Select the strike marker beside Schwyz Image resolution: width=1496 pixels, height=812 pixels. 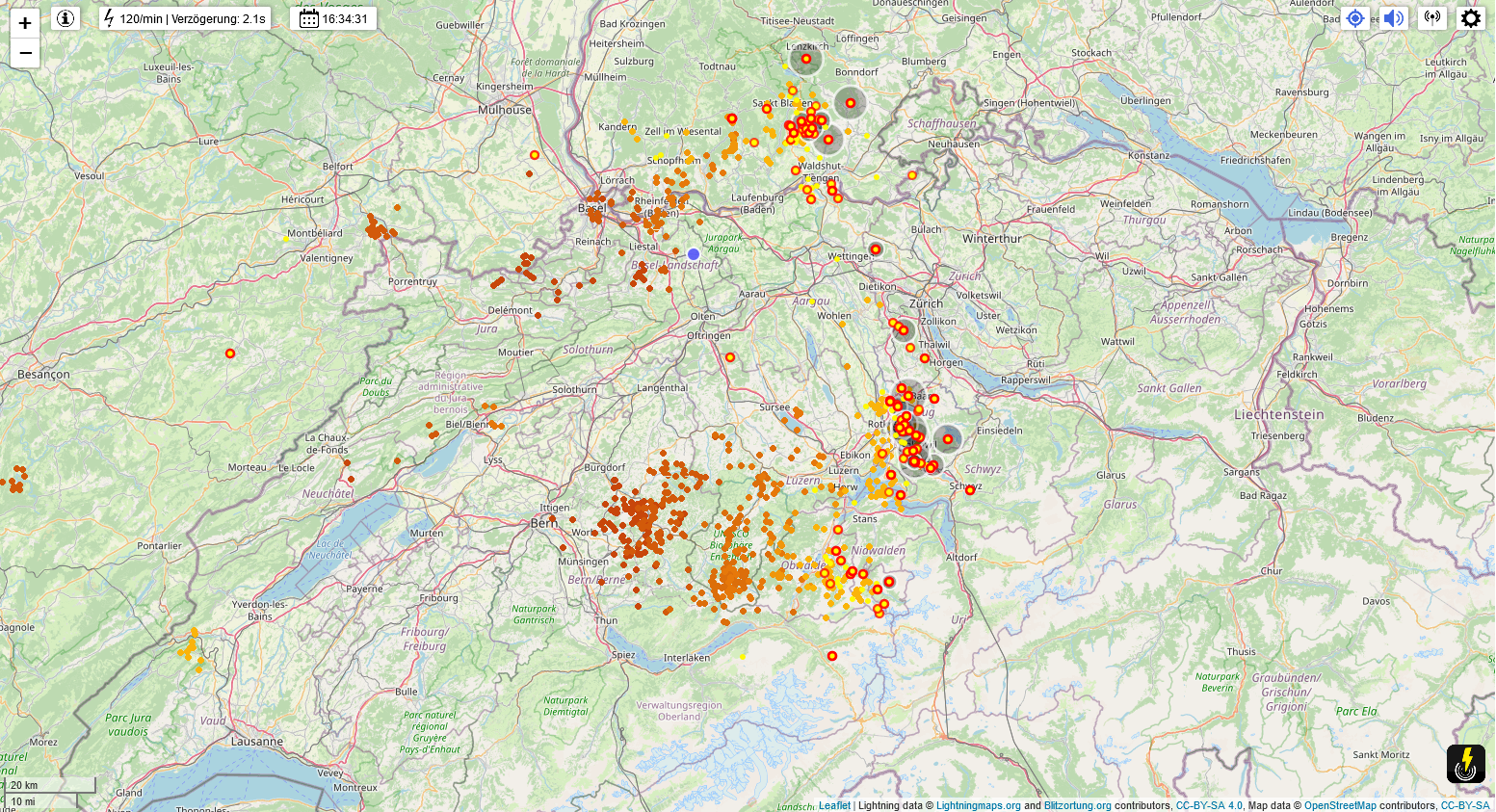click(970, 490)
